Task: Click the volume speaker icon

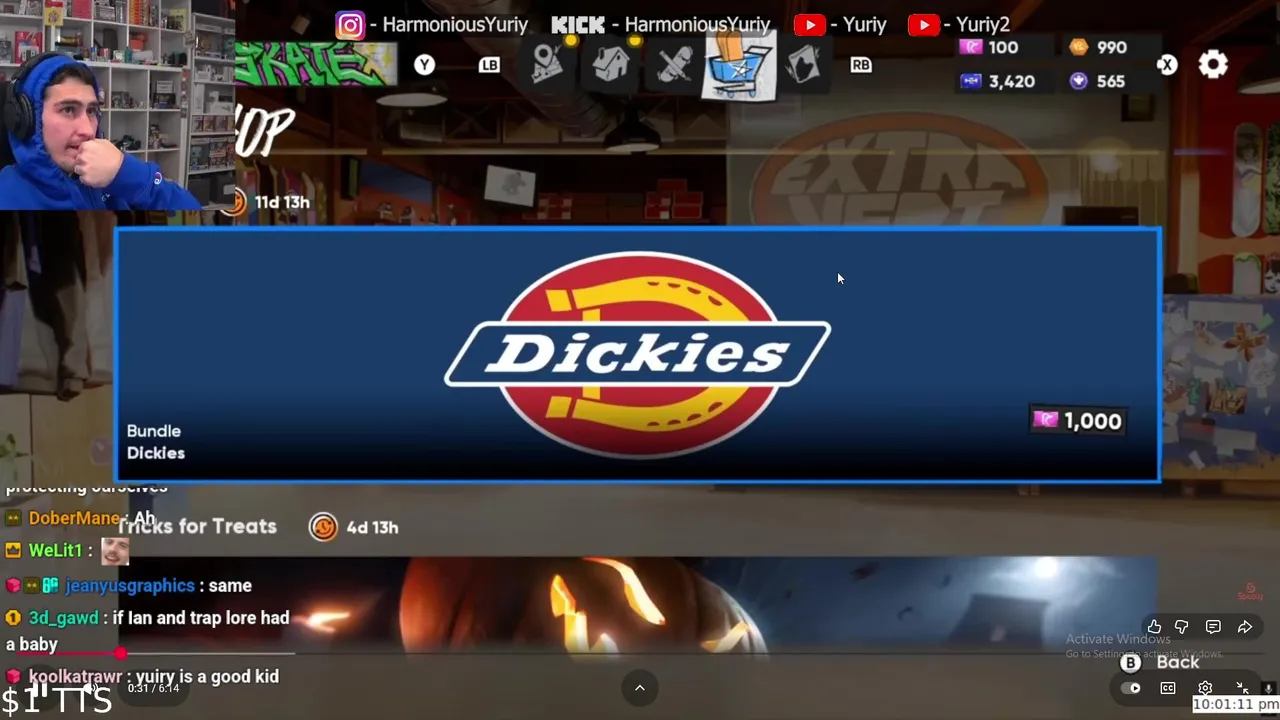Action: [91, 688]
